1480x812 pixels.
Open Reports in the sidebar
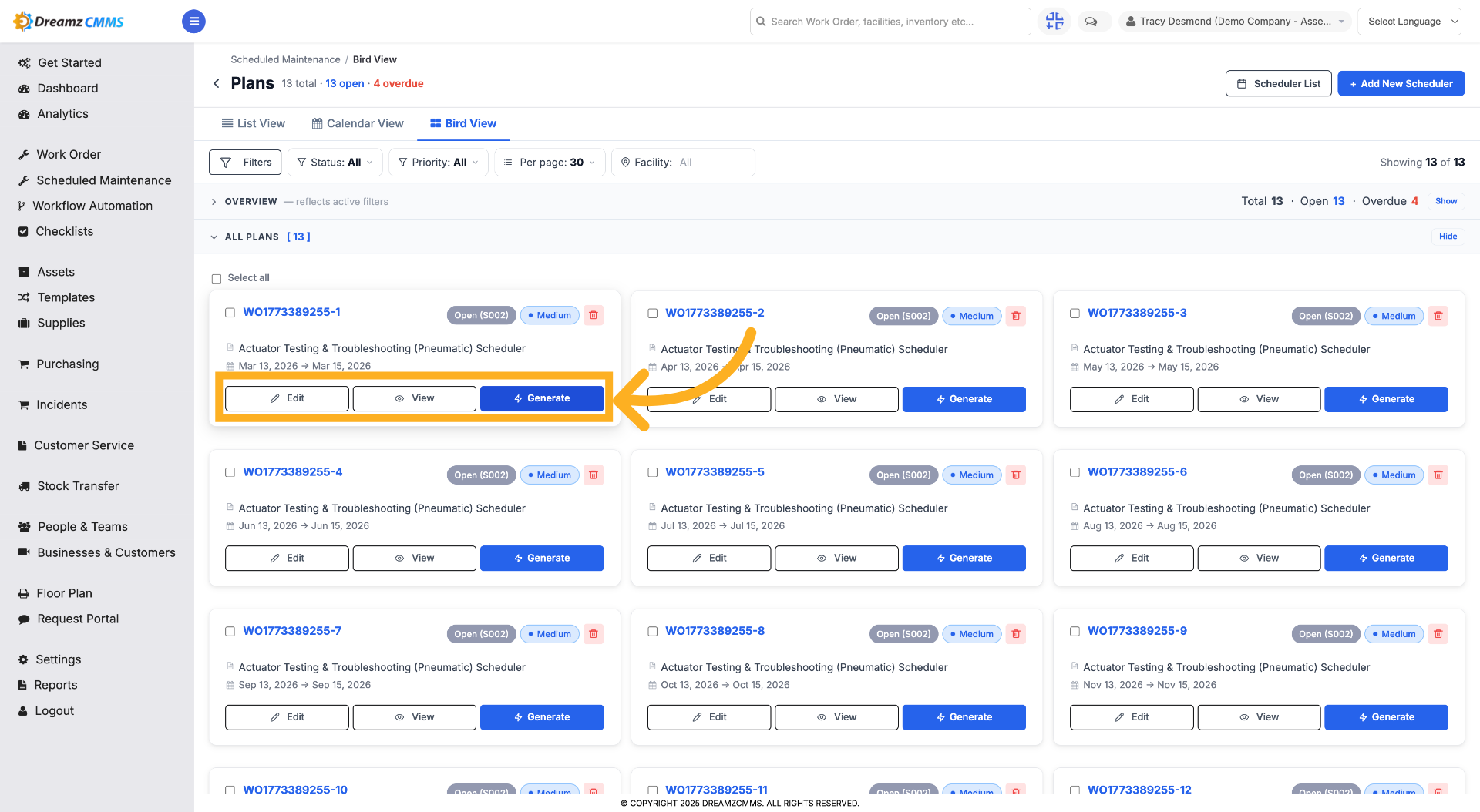(55, 685)
